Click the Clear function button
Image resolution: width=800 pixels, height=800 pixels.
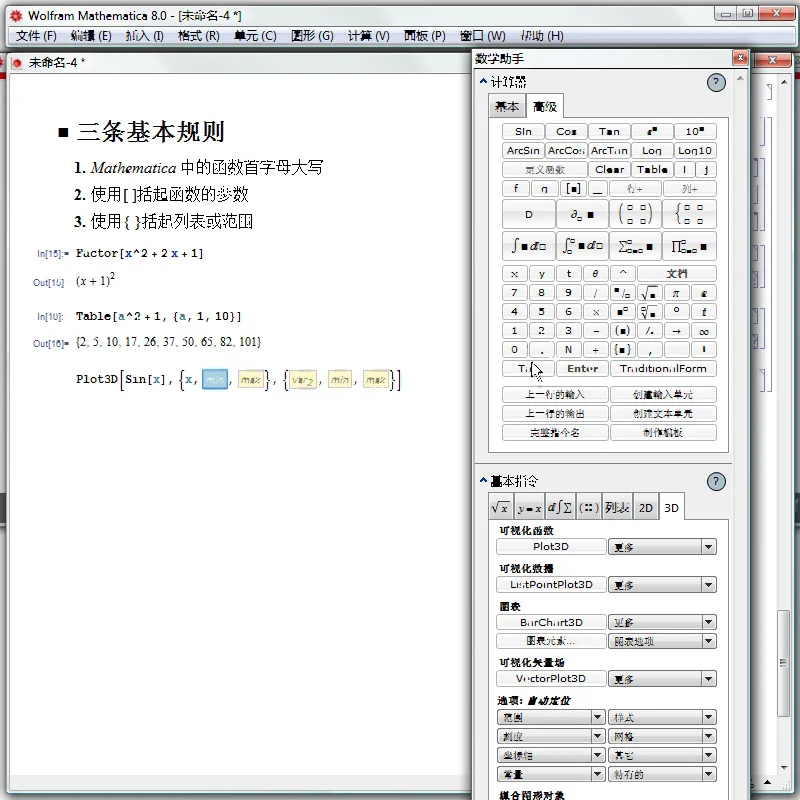pyautogui.click(x=609, y=169)
